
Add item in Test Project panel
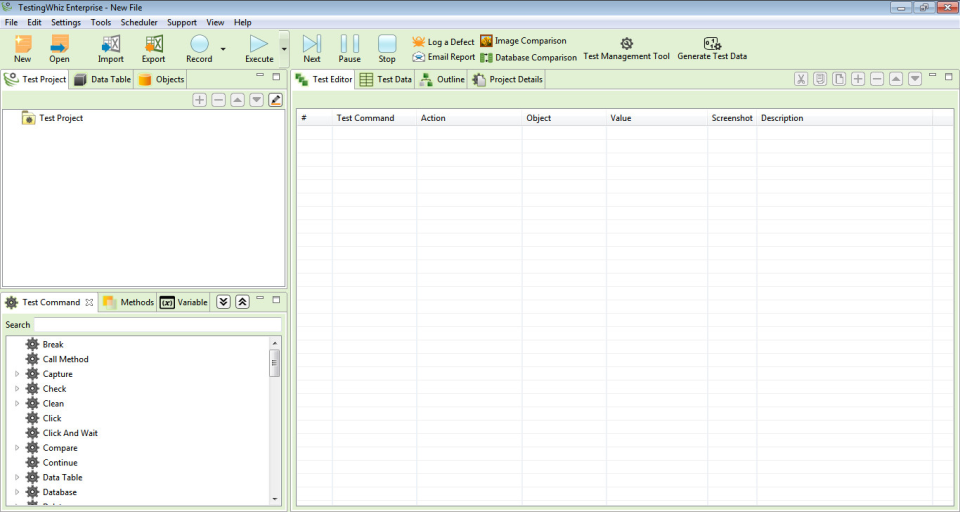tap(200, 100)
